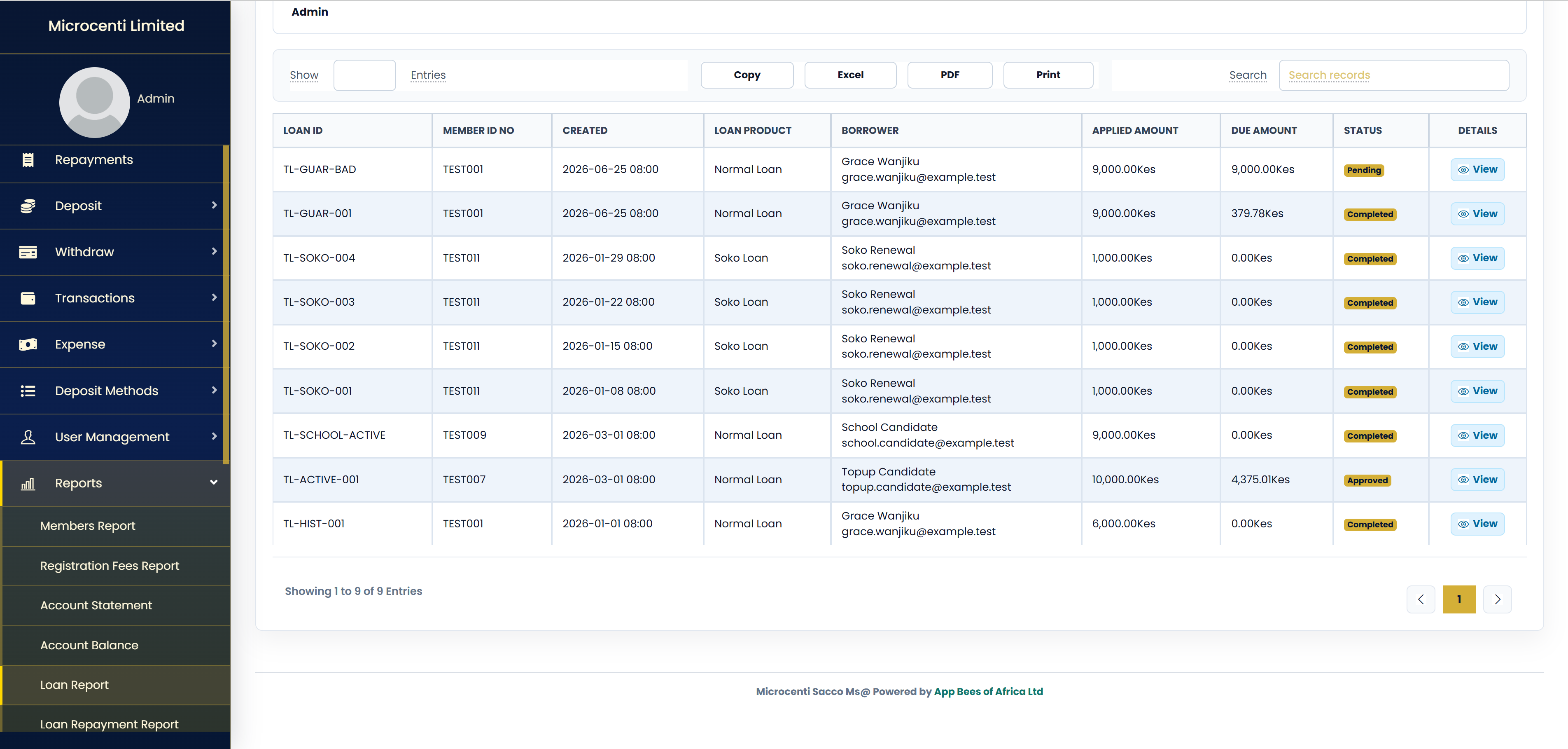Image resolution: width=1568 pixels, height=749 pixels.
Task: Click the Repayments receipt icon in sidebar
Action: tap(28, 159)
